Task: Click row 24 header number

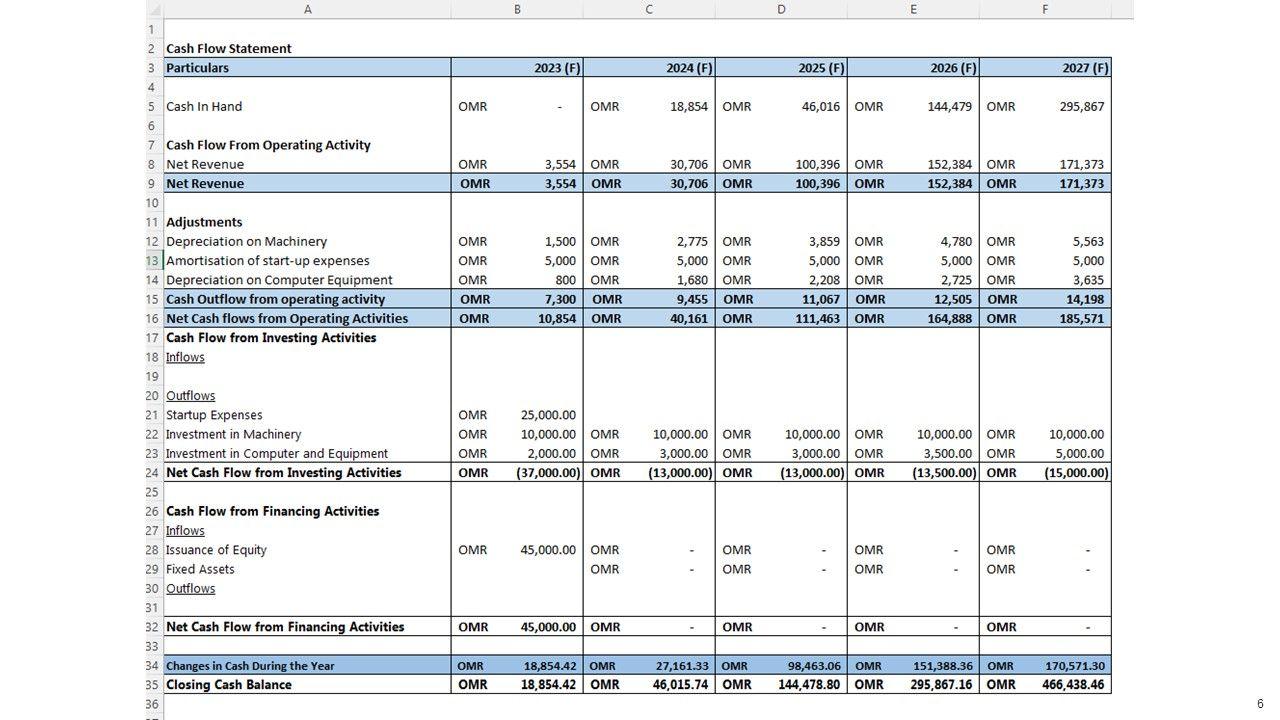Action: [153, 473]
